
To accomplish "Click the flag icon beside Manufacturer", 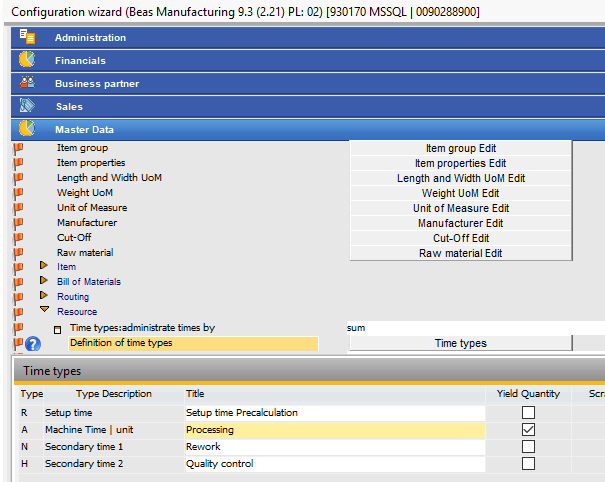I will point(18,223).
